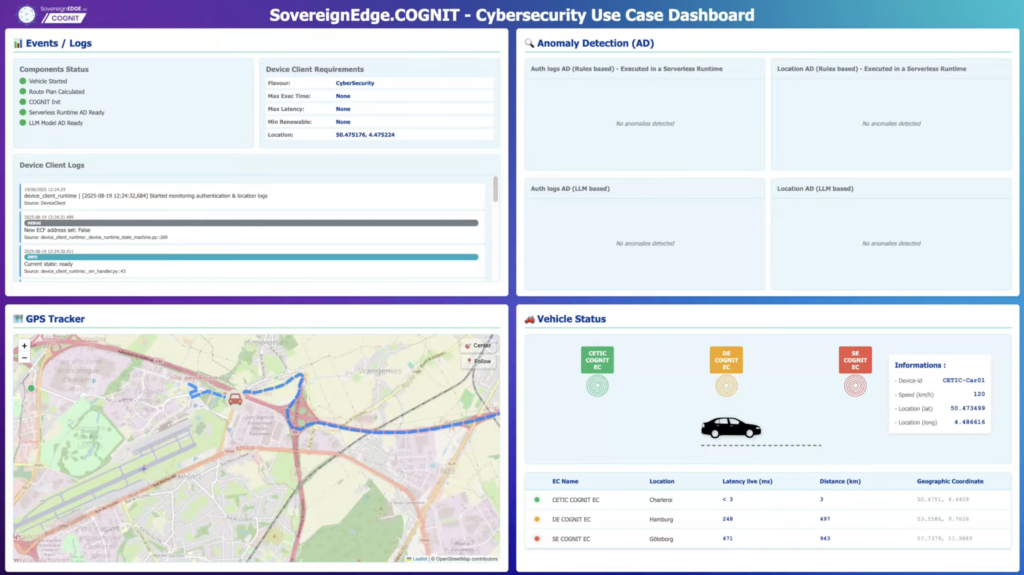1024x575 pixels.
Task: Click the green edge node marker on map
Action: (x=31, y=388)
